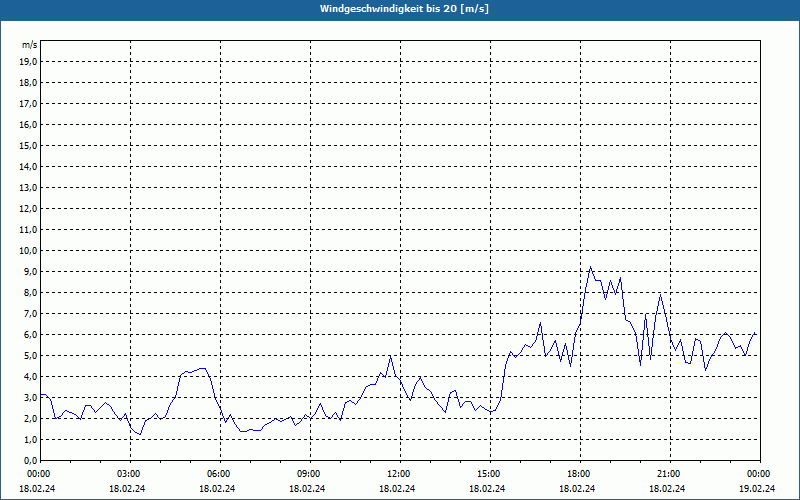Click the 15:00 time label

(x=489, y=474)
